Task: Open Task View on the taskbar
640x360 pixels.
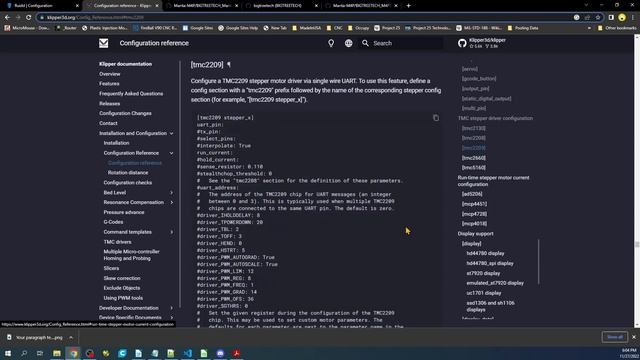Action: 40,353
